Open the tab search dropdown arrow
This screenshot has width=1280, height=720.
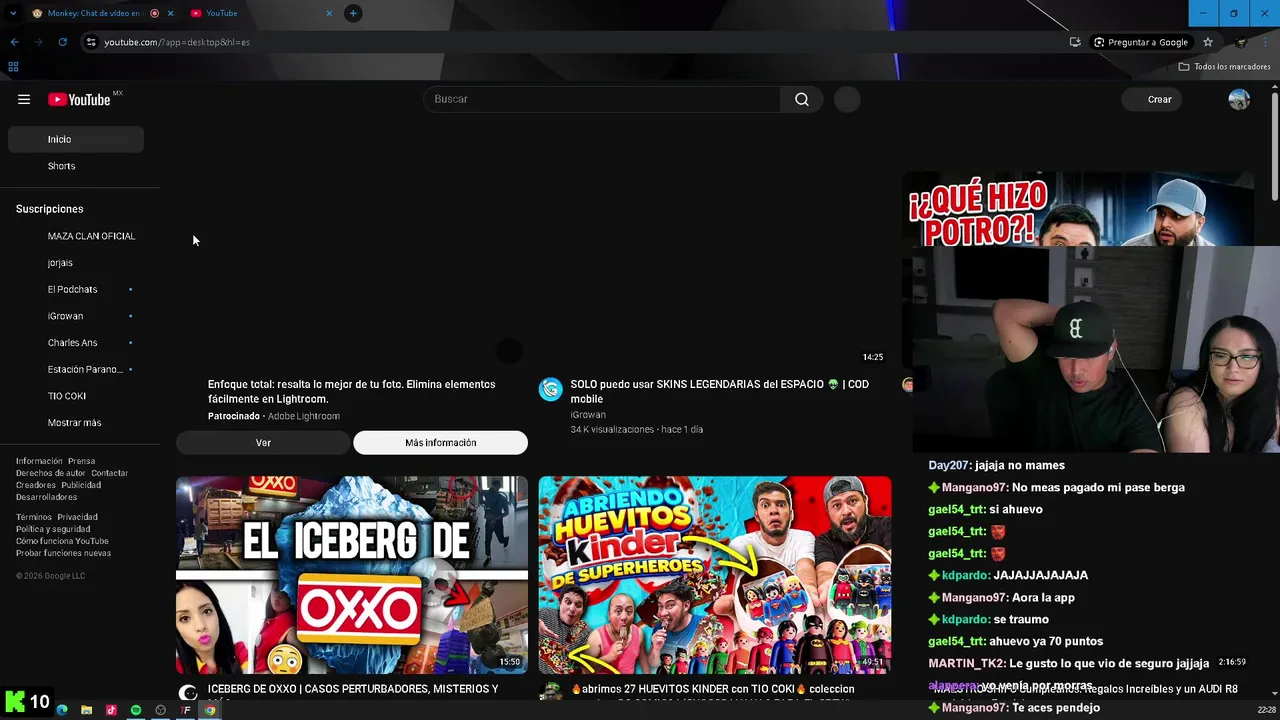tap(12, 13)
